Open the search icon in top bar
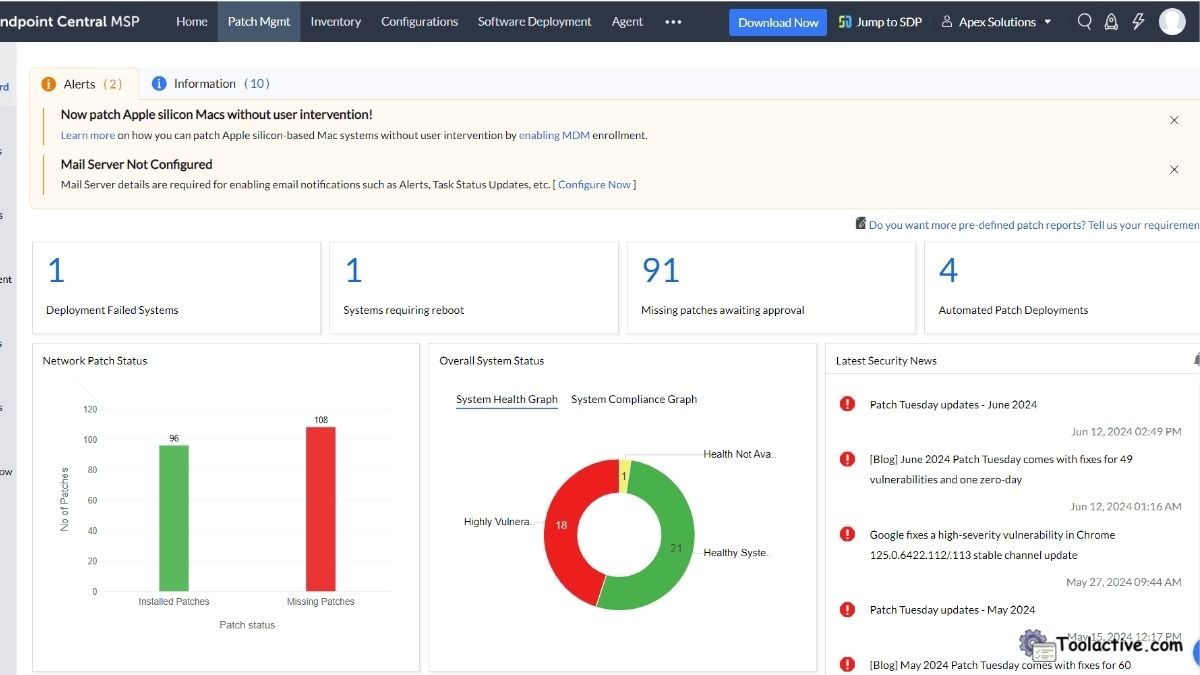Viewport: 1200px width, 675px height. click(1084, 20)
